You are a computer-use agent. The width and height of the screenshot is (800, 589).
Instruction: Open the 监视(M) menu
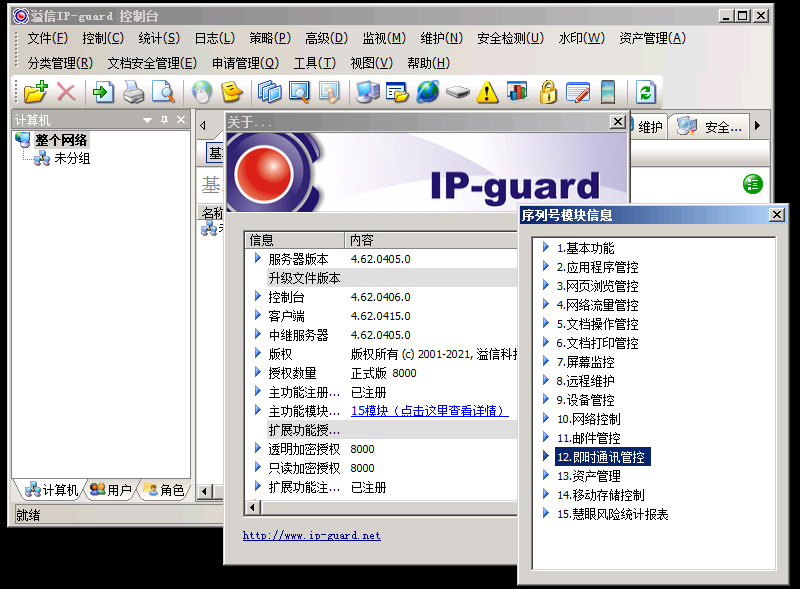384,38
